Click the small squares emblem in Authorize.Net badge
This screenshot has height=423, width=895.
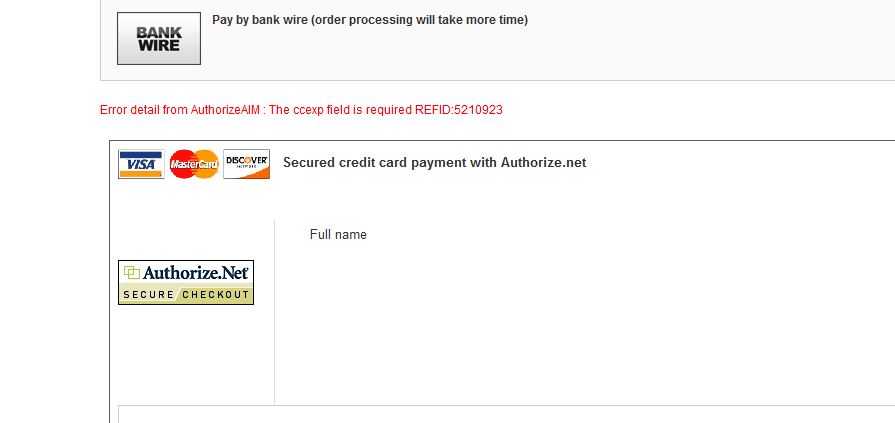(x=131, y=273)
